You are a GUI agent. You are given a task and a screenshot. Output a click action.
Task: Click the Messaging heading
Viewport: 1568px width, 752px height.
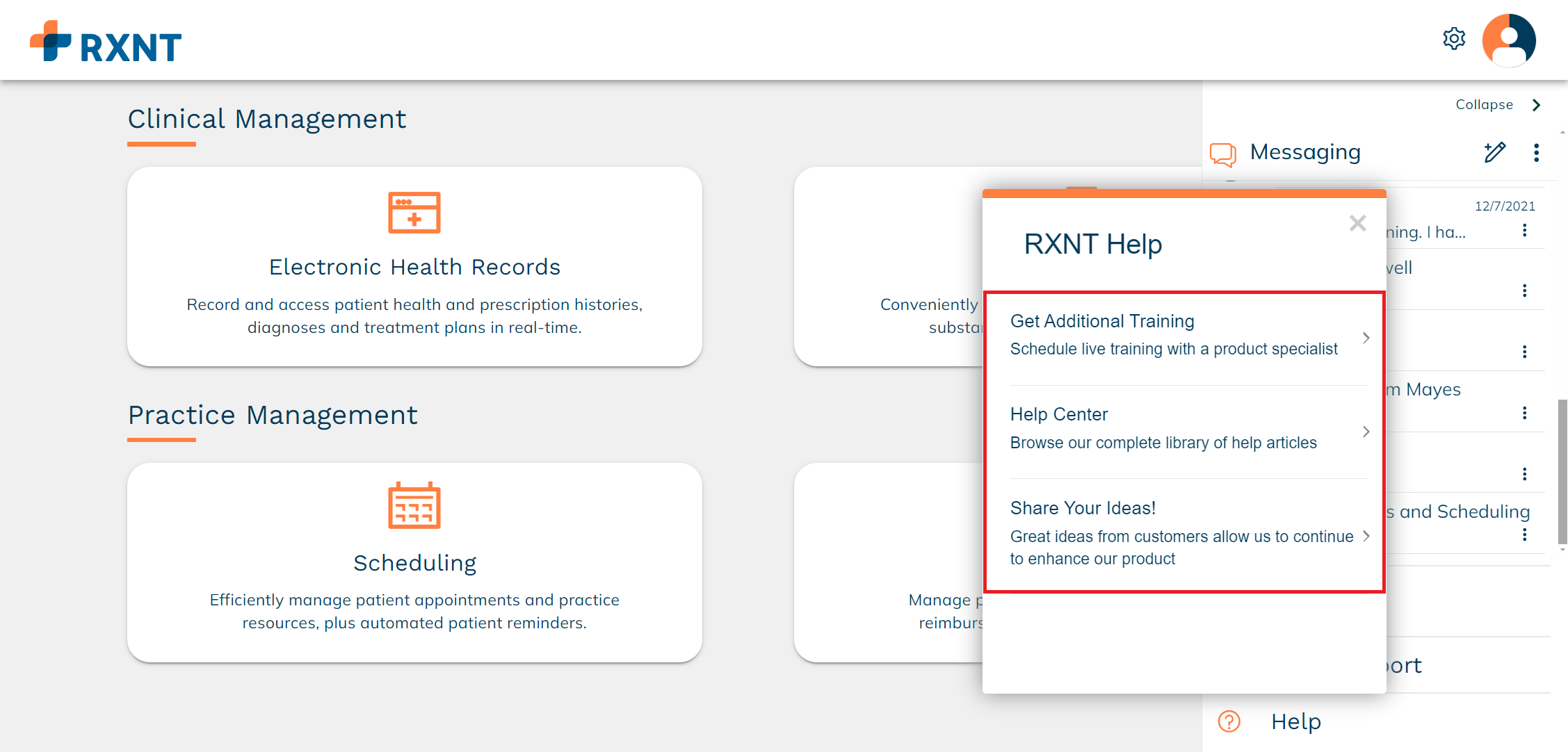1305,152
